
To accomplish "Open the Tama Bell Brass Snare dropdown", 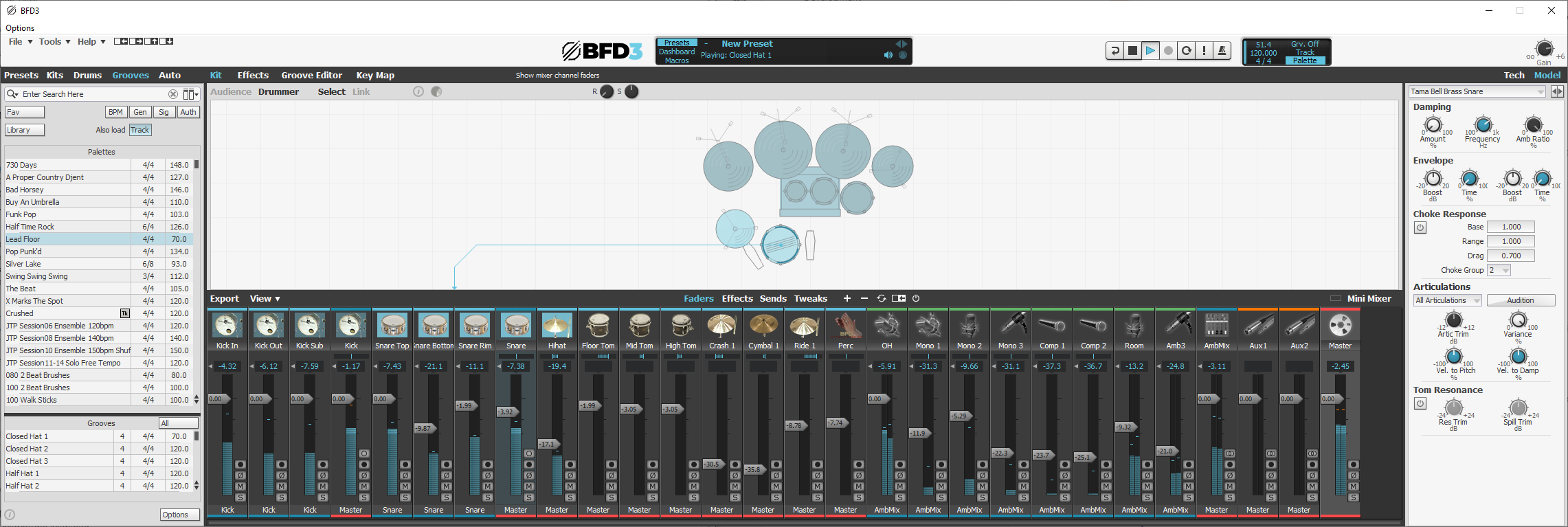I will pos(1477,91).
